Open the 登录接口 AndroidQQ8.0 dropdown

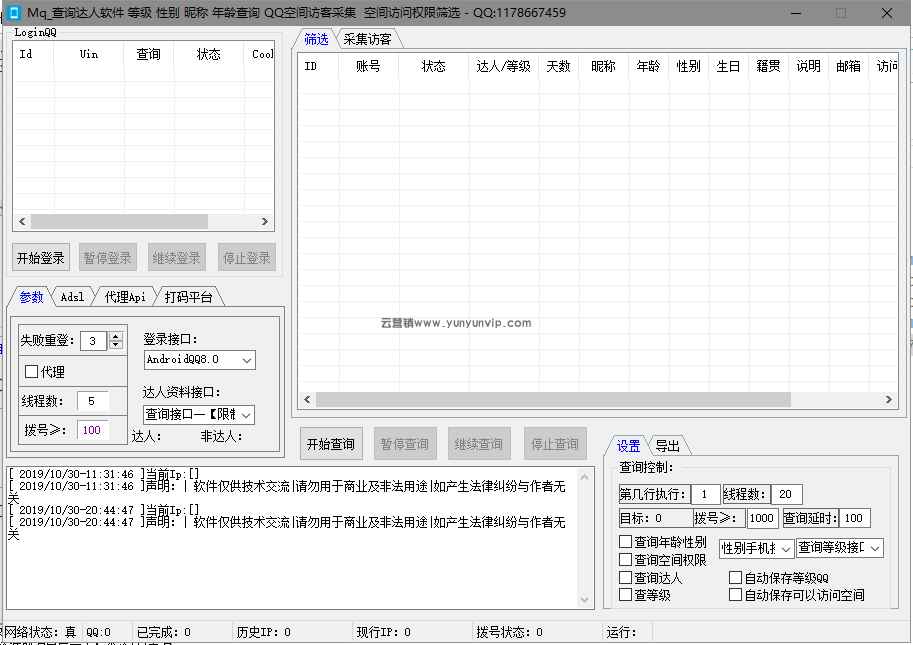coord(200,360)
